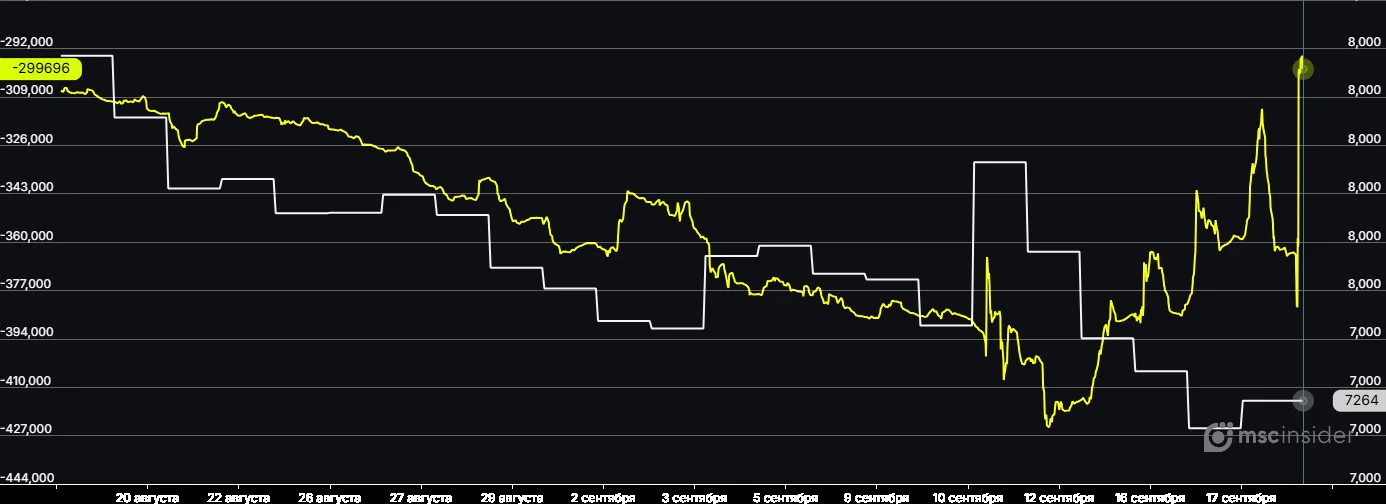Select the white line endpoint marker
The height and width of the screenshot is (504, 1386).
1302,400
